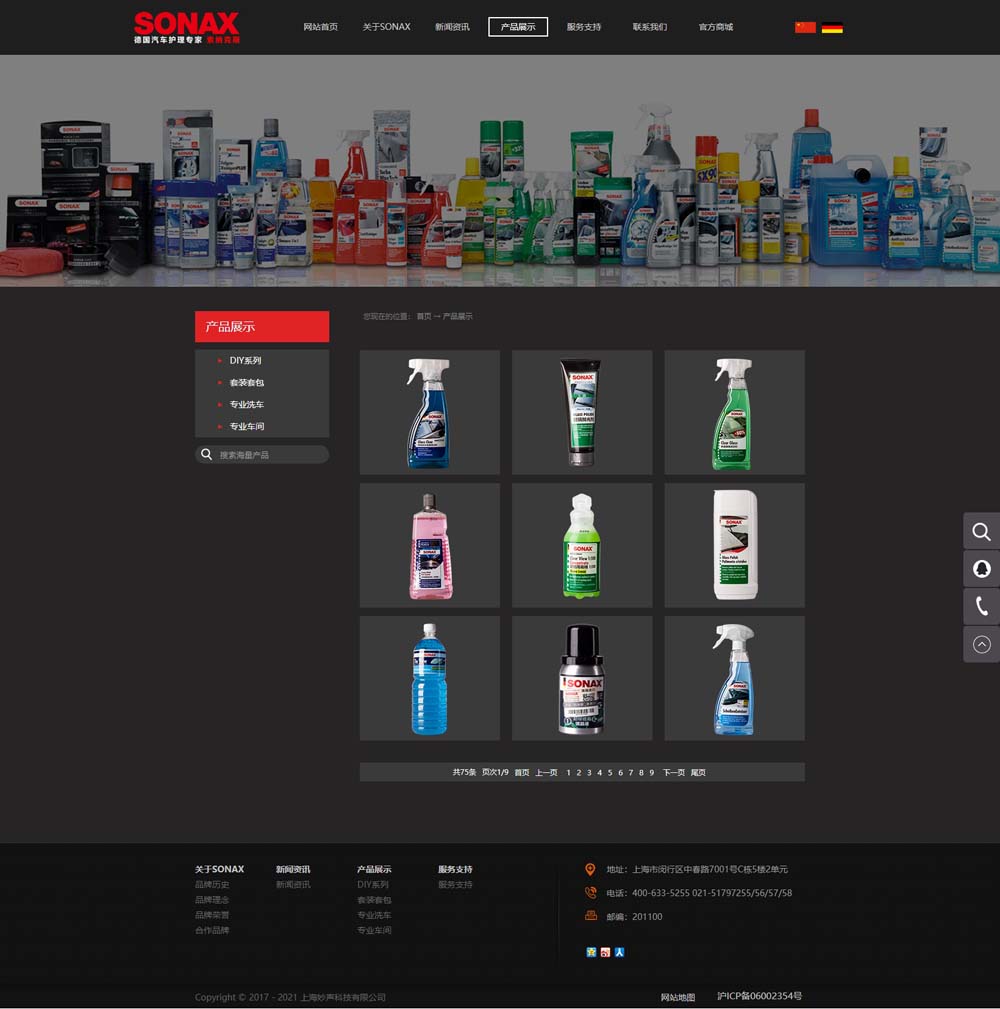This screenshot has width=1000, height=1009.
Task: Open the footer 套装套包 link
Action: [x=374, y=900]
